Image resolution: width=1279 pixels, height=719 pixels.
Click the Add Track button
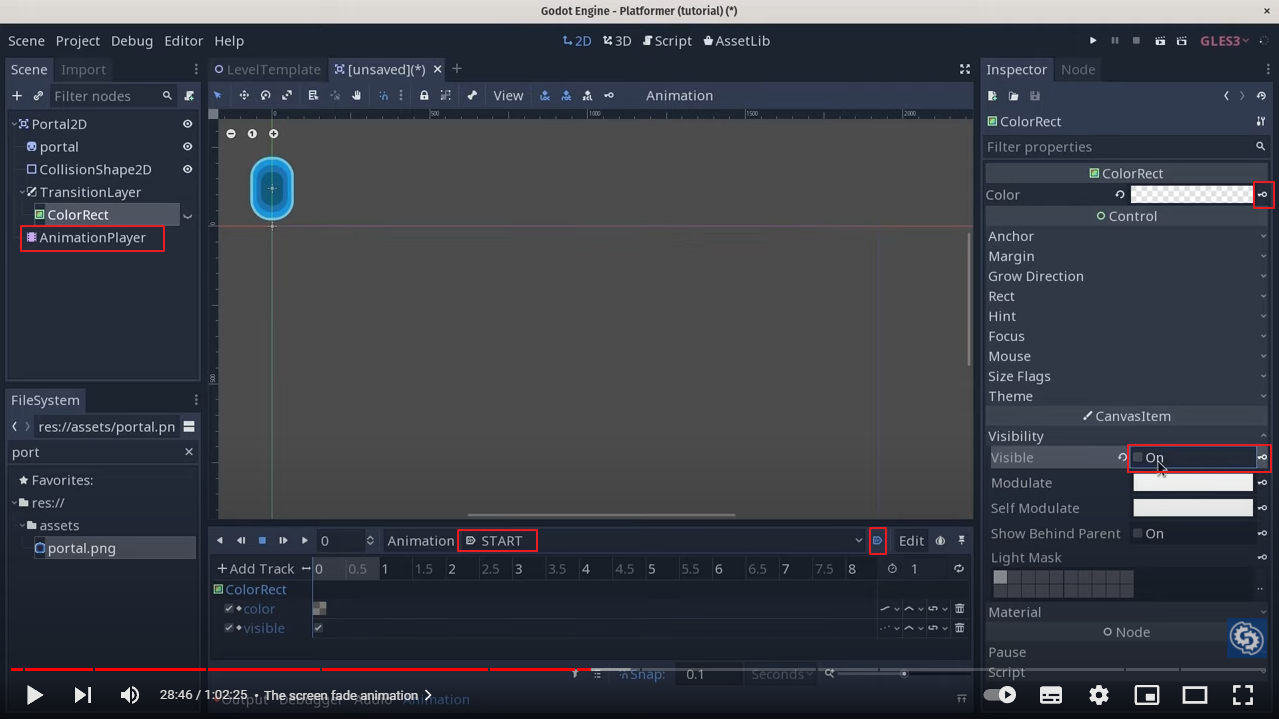point(255,569)
